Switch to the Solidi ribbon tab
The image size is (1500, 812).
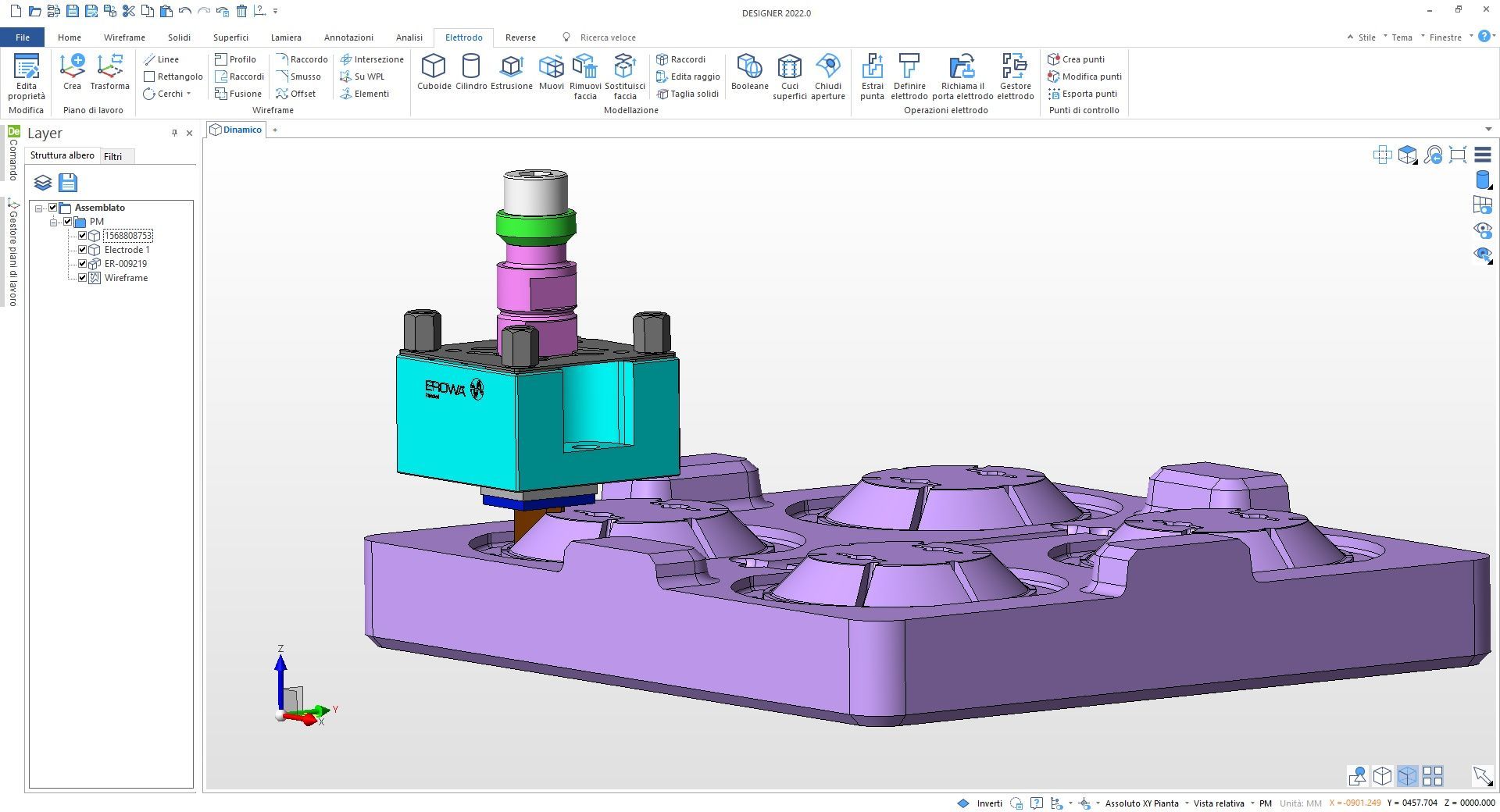coord(179,37)
